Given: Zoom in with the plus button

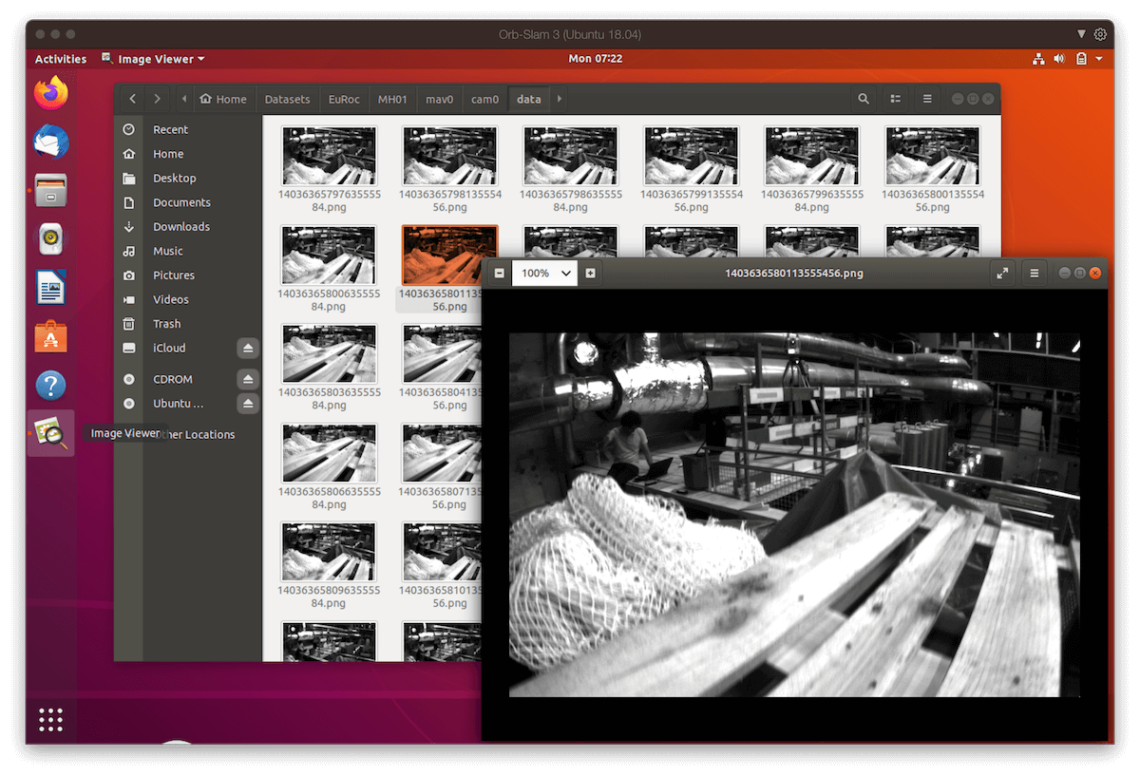Looking at the screenshot, I should tap(590, 273).
